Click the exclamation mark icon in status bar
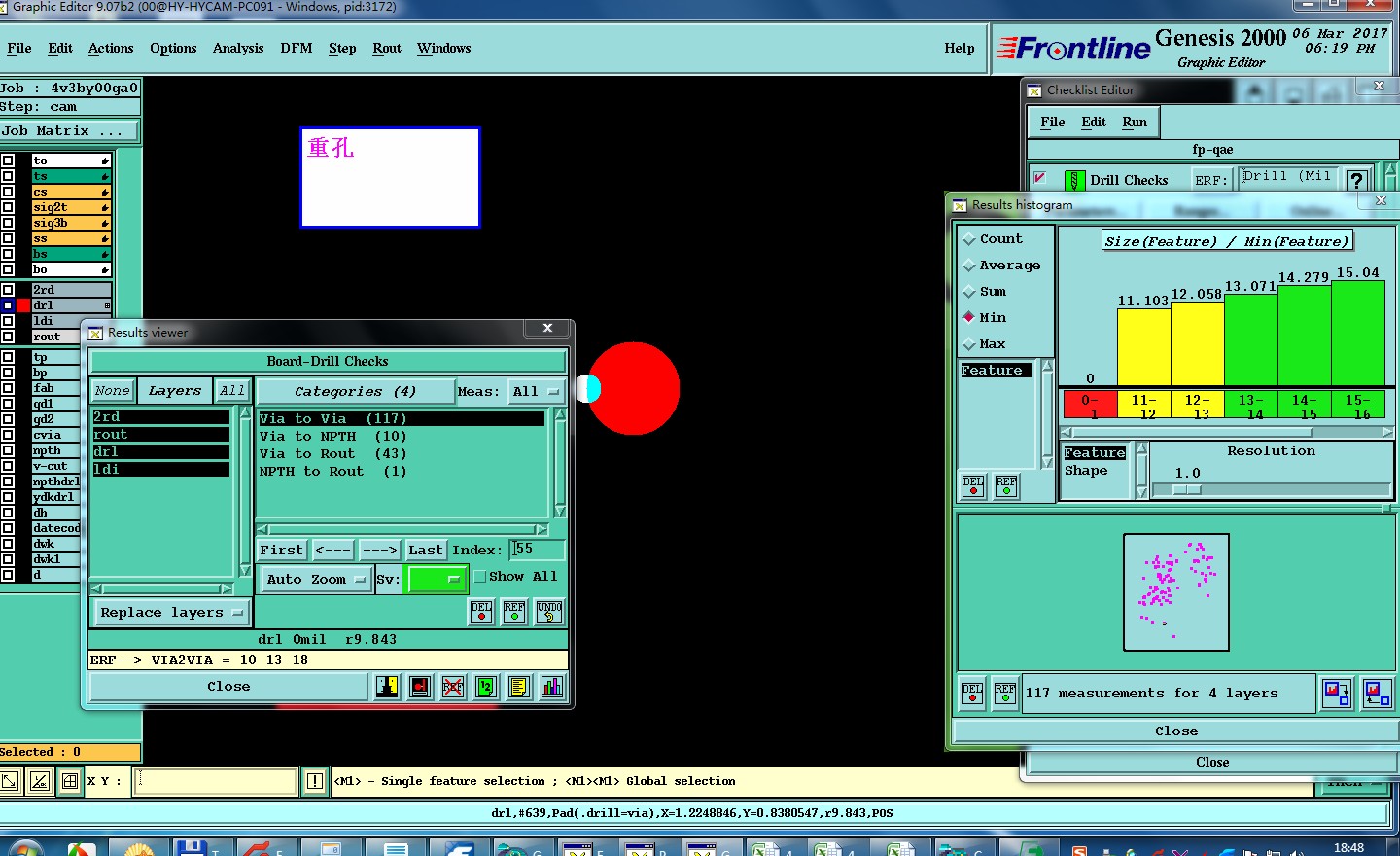The width and height of the screenshot is (1400, 856). click(x=315, y=781)
